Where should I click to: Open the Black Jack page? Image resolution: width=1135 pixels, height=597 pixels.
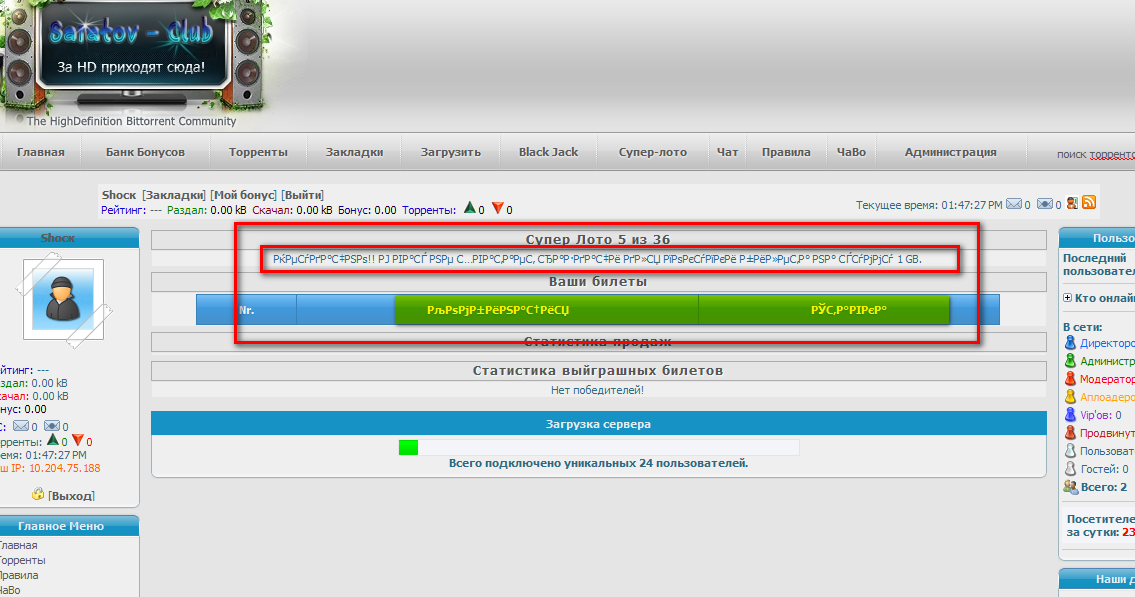tap(548, 152)
